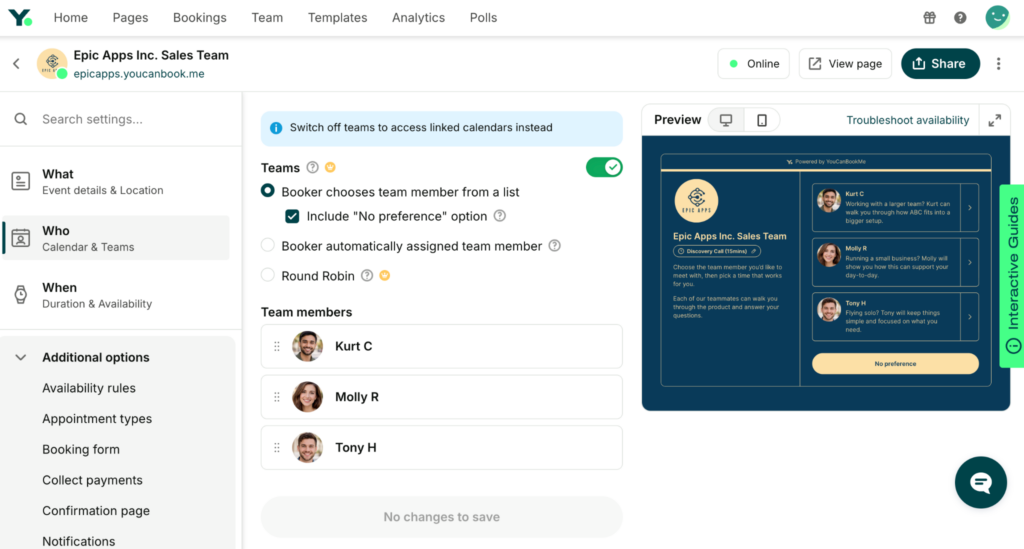Click the Who calendar person icon
1024x549 pixels.
(21, 238)
